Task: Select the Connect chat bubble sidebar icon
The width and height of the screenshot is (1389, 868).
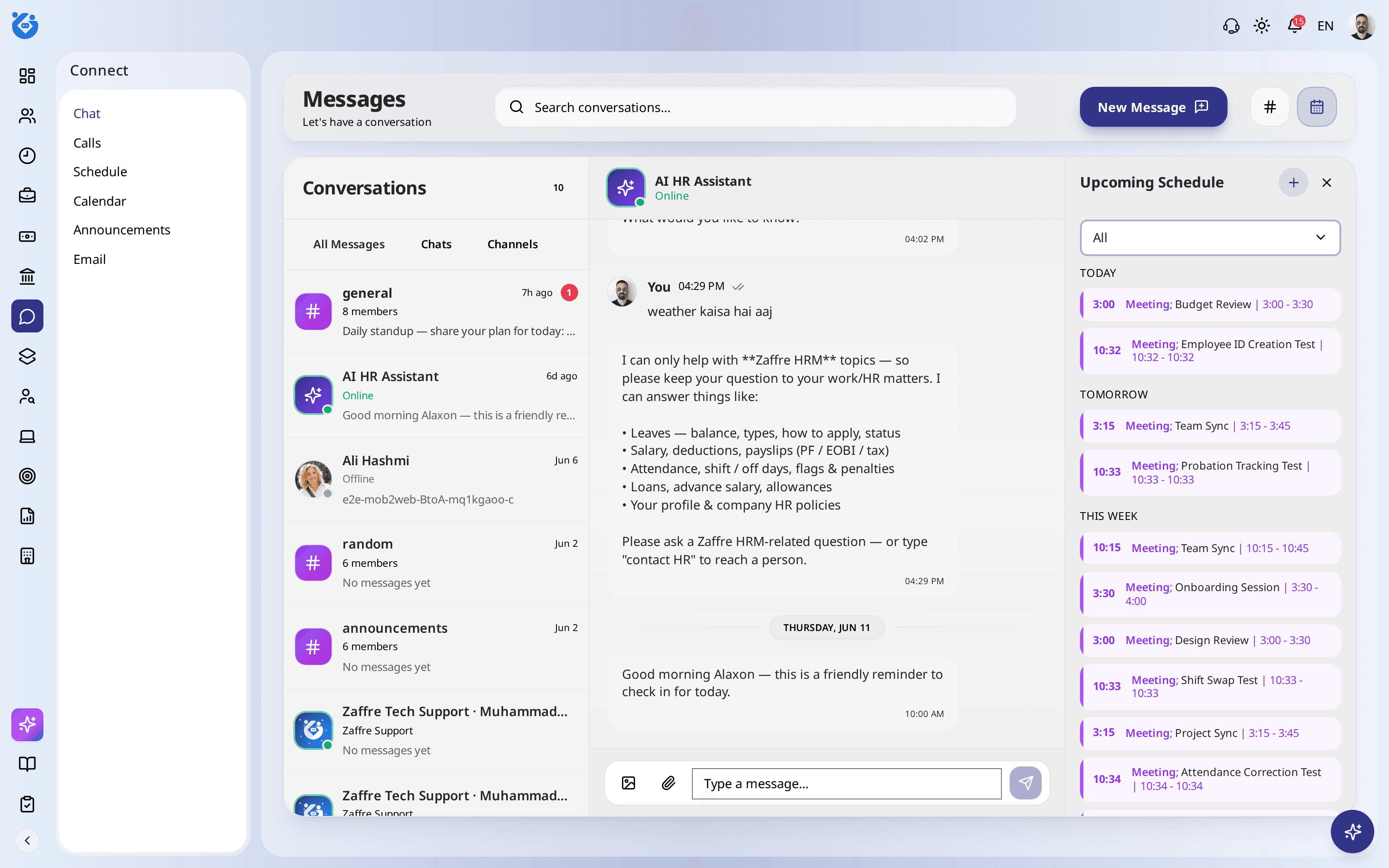Action: (27, 316)
